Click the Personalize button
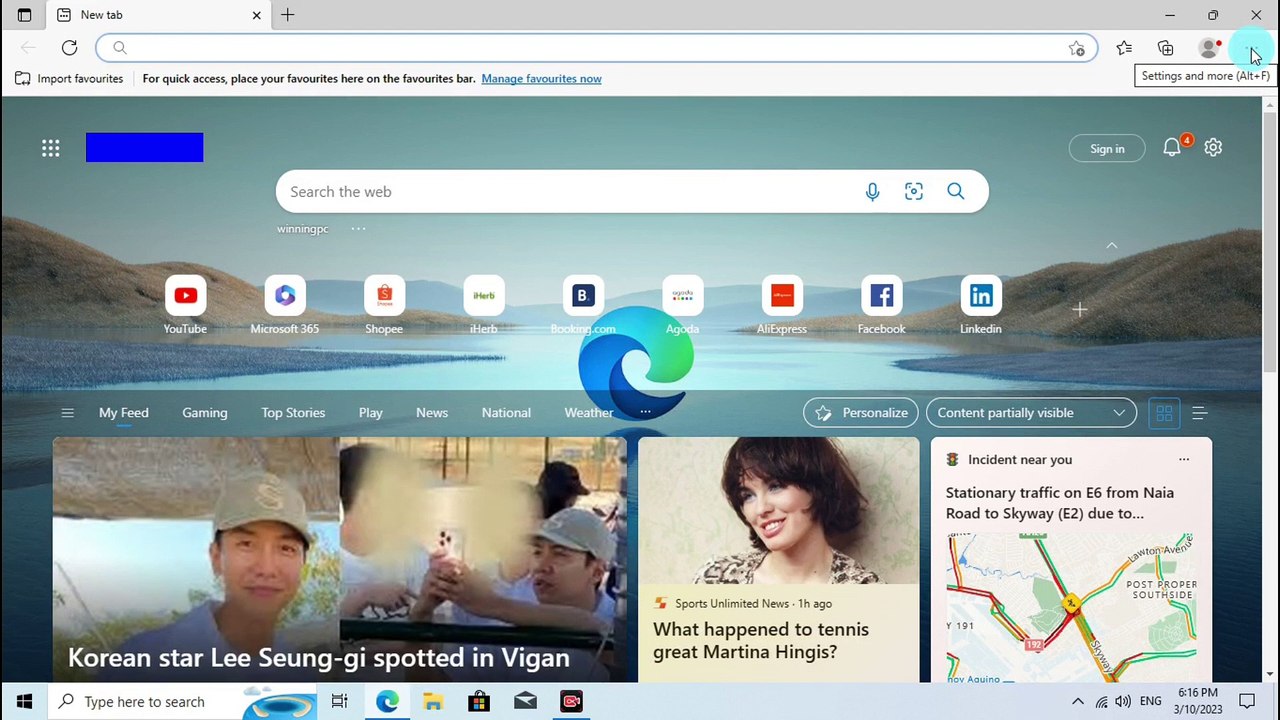Viewport: 1280px width, 720px height. [861, 413]
